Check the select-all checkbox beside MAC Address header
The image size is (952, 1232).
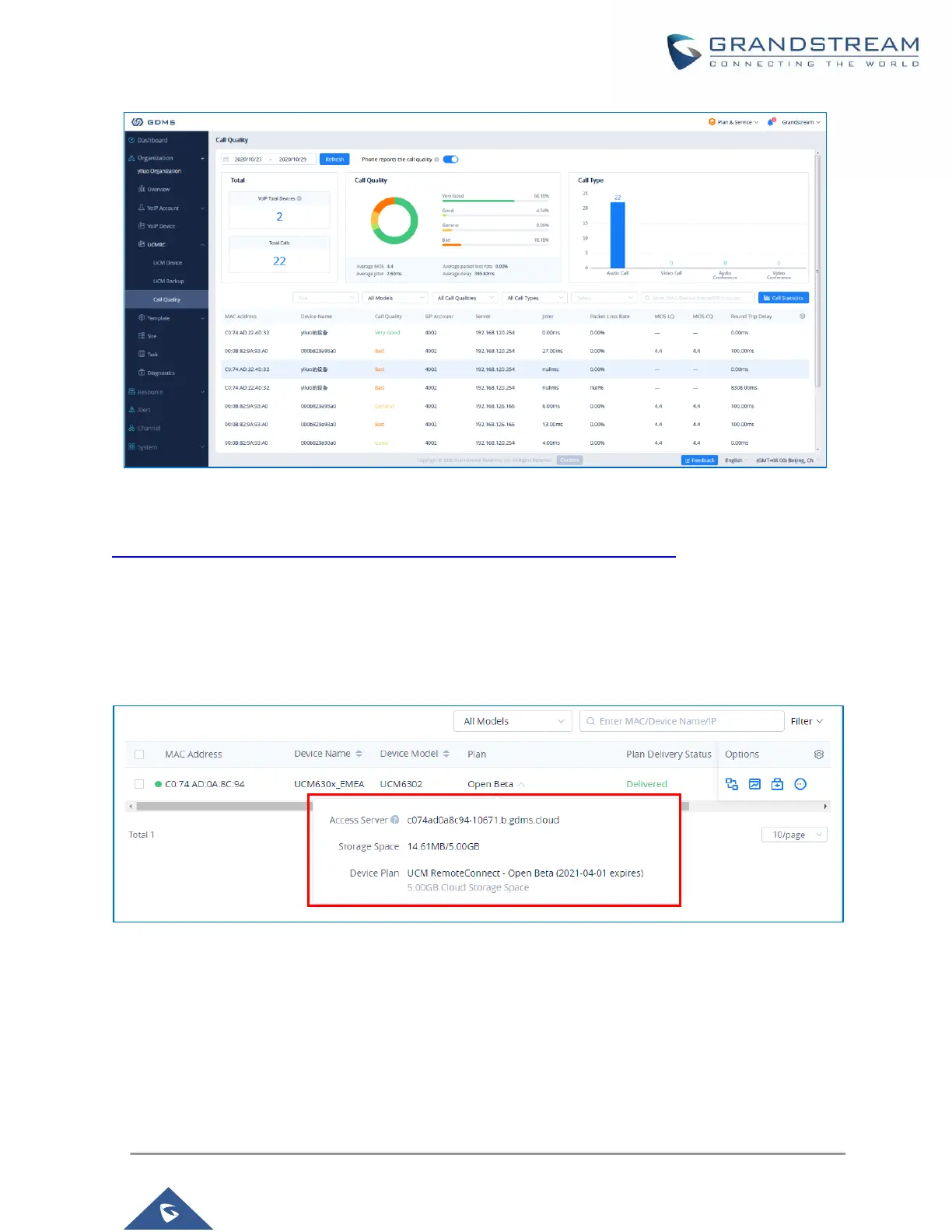[139, 754]
